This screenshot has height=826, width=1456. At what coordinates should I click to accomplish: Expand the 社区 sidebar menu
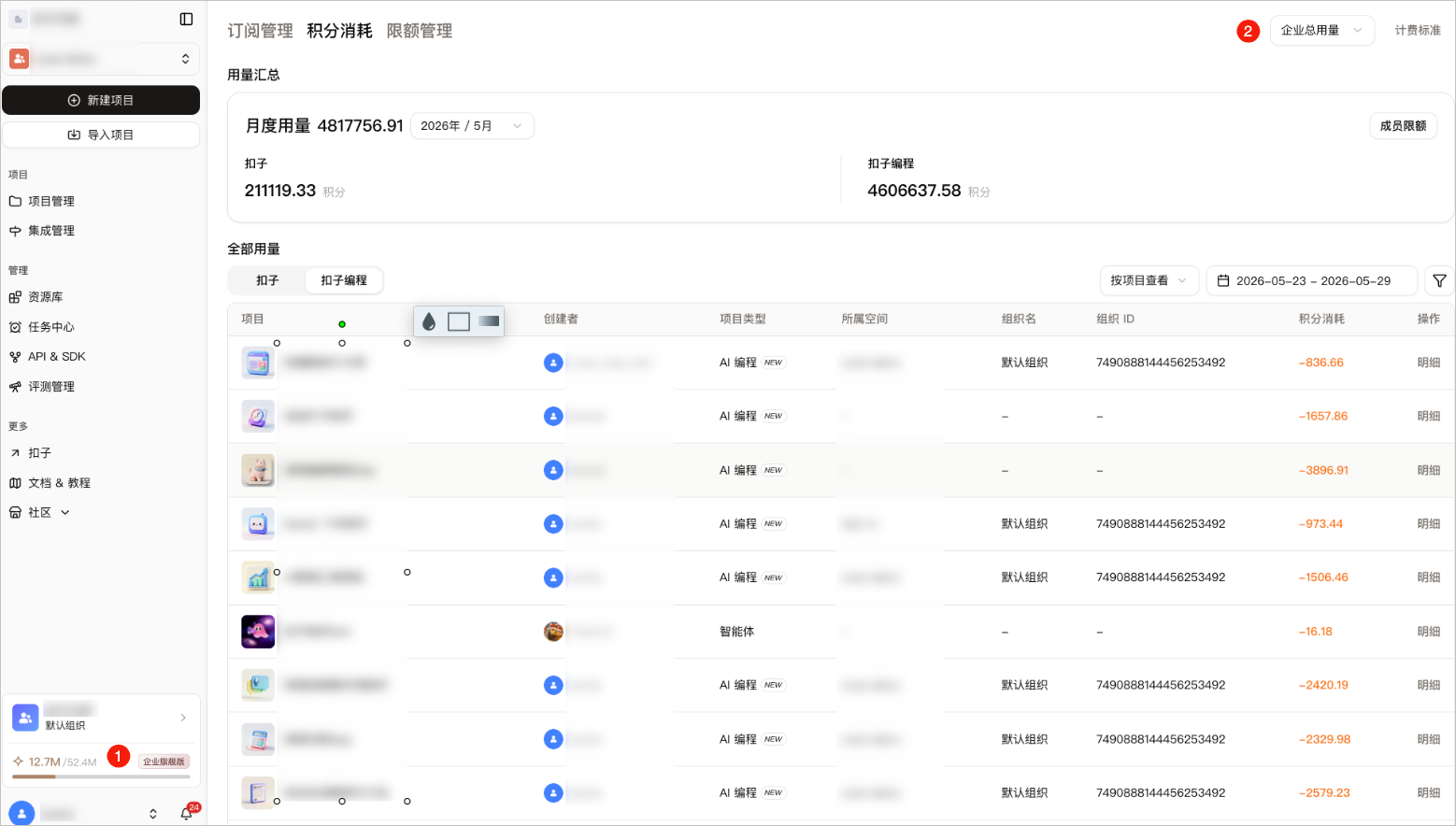point(39,512)
